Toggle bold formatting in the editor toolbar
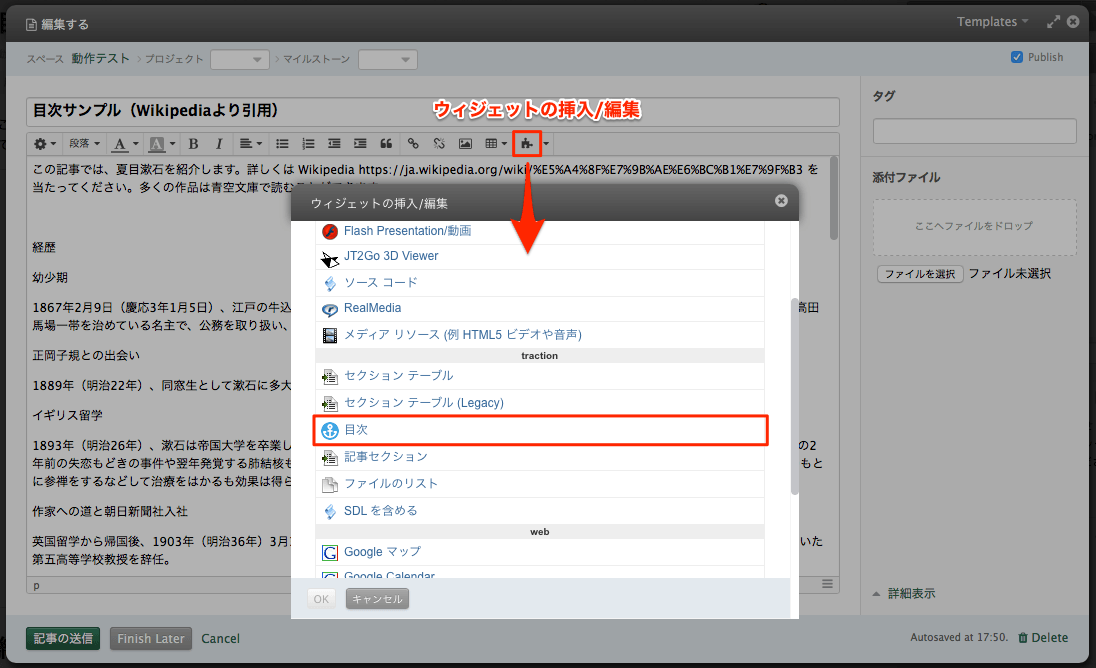Viewport: 1096px width, 668px height. pos(194,144)
